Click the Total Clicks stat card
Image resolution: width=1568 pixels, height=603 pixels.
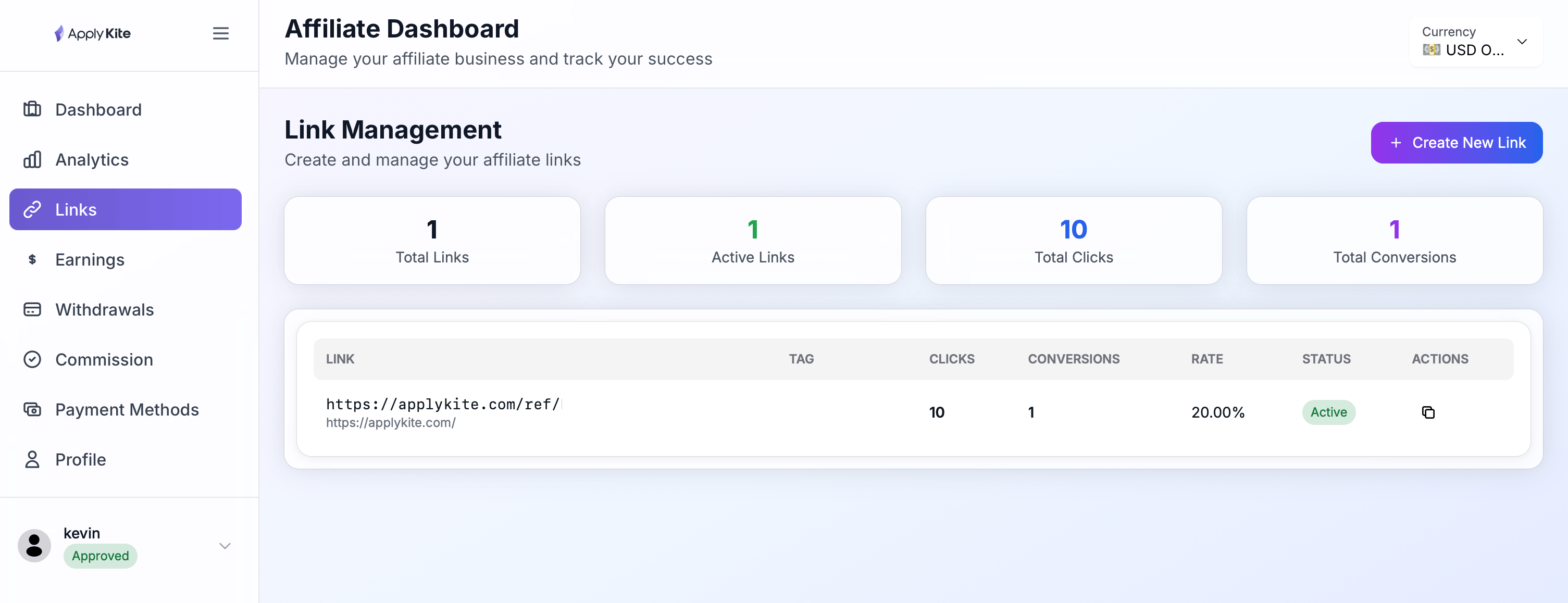coord(1073,241)
